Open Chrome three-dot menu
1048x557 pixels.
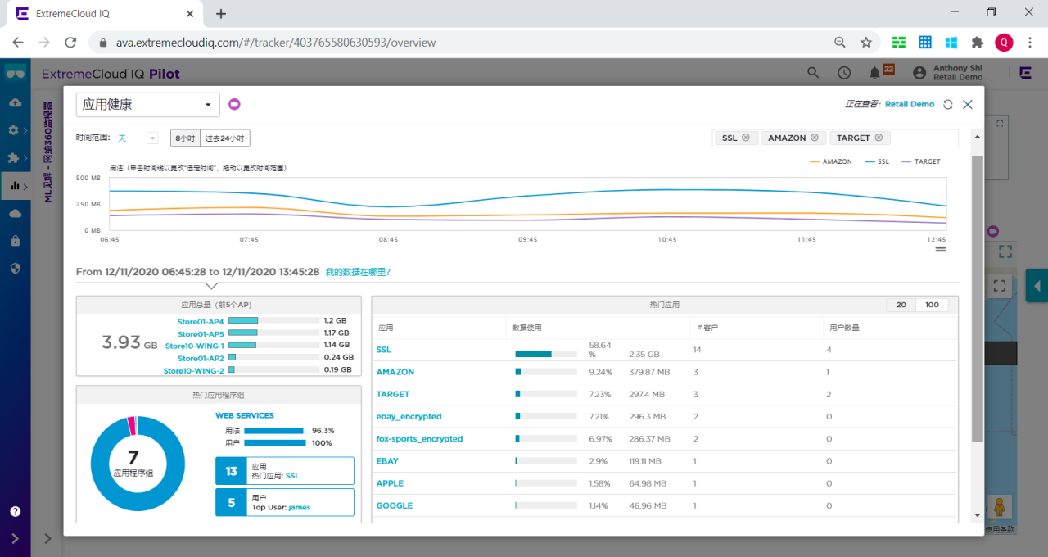[x=1030, y=42]
